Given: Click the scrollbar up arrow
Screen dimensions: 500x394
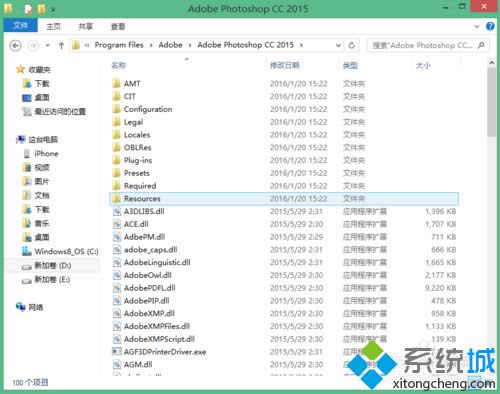Looking at the screenshot, I should tap(491, 62).
